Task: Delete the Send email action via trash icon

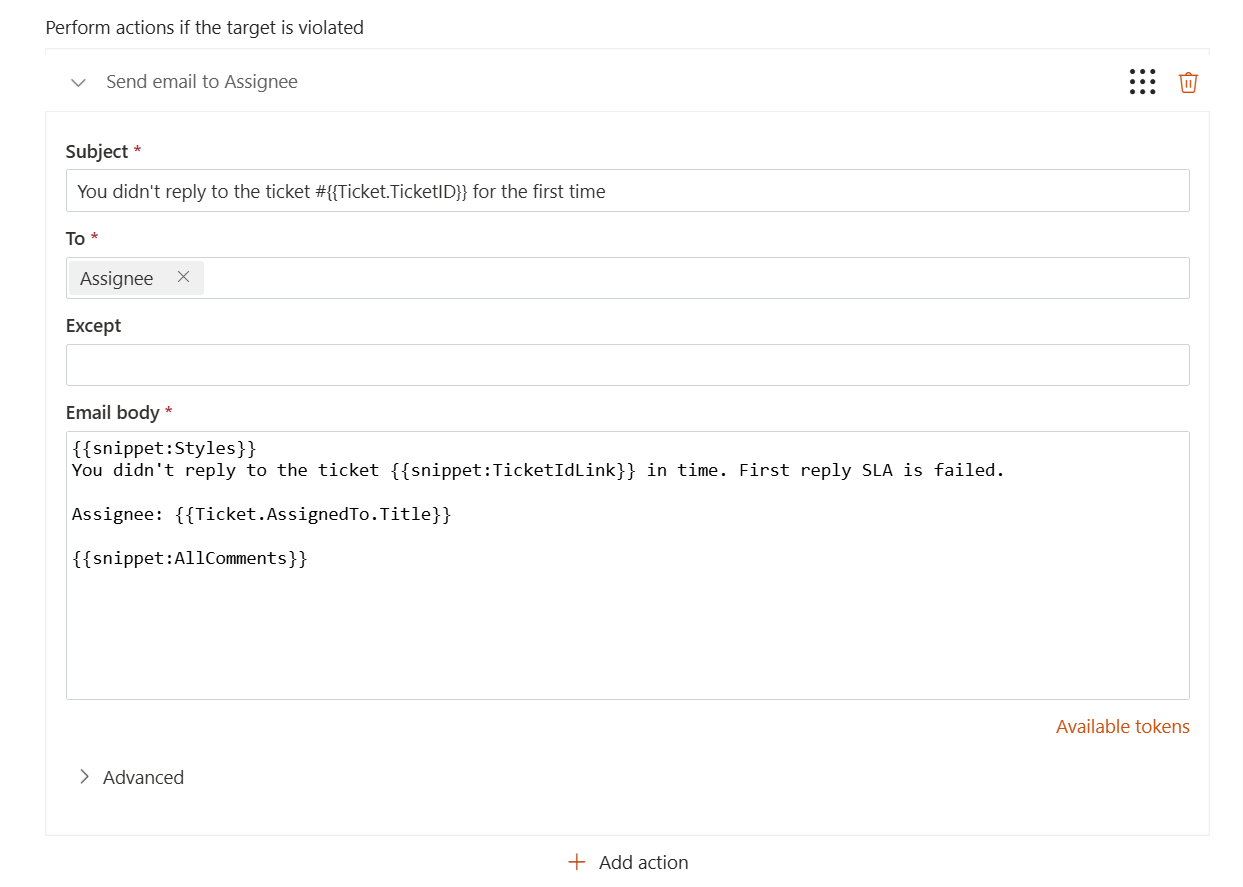Action: point(1188,82)
